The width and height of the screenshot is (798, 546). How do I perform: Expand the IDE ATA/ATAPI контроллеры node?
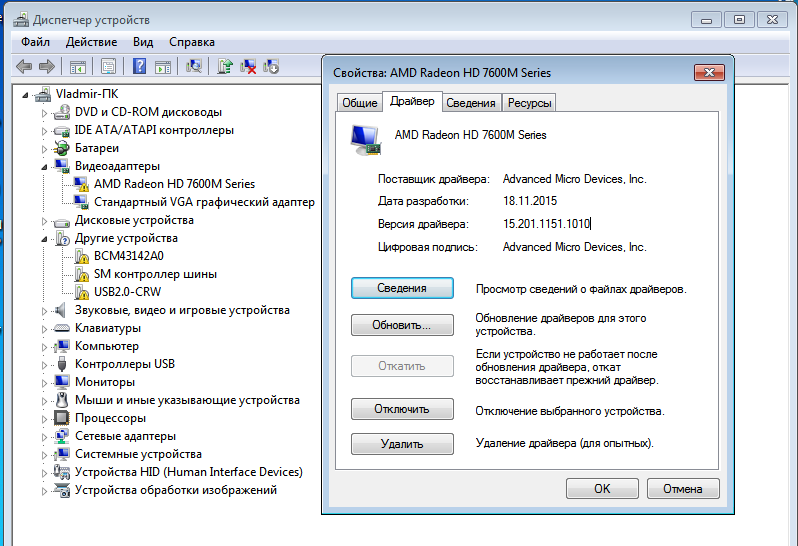[44, 131]
